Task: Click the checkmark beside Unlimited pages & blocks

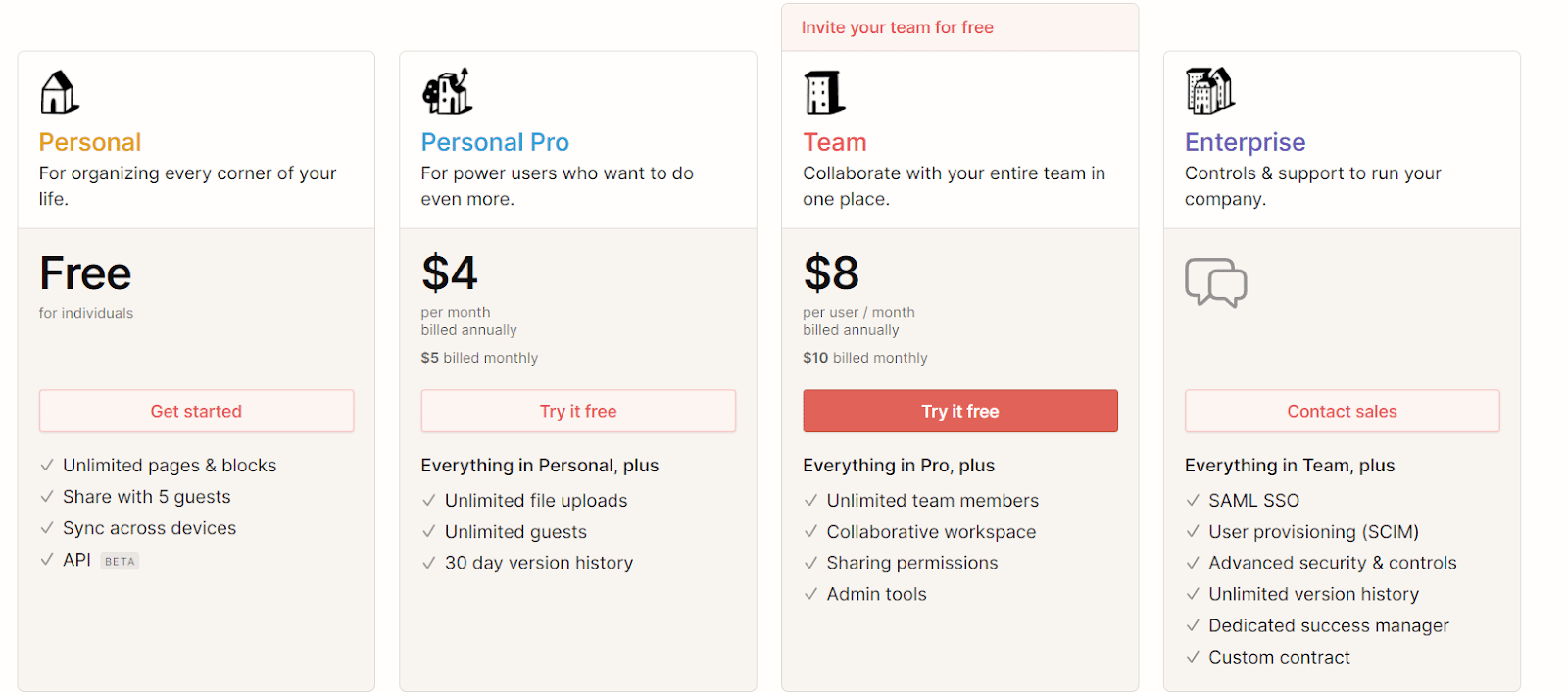Action: [x=47, y=466]
